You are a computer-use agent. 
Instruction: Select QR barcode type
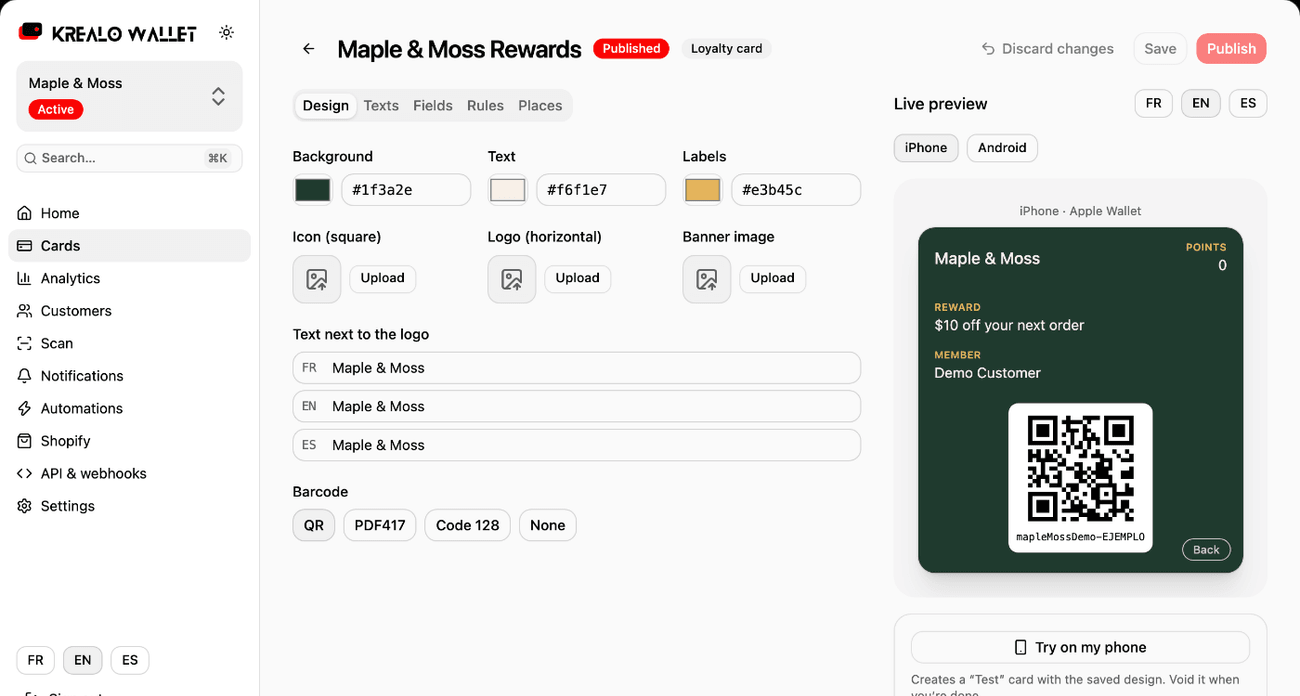(314, 525)
